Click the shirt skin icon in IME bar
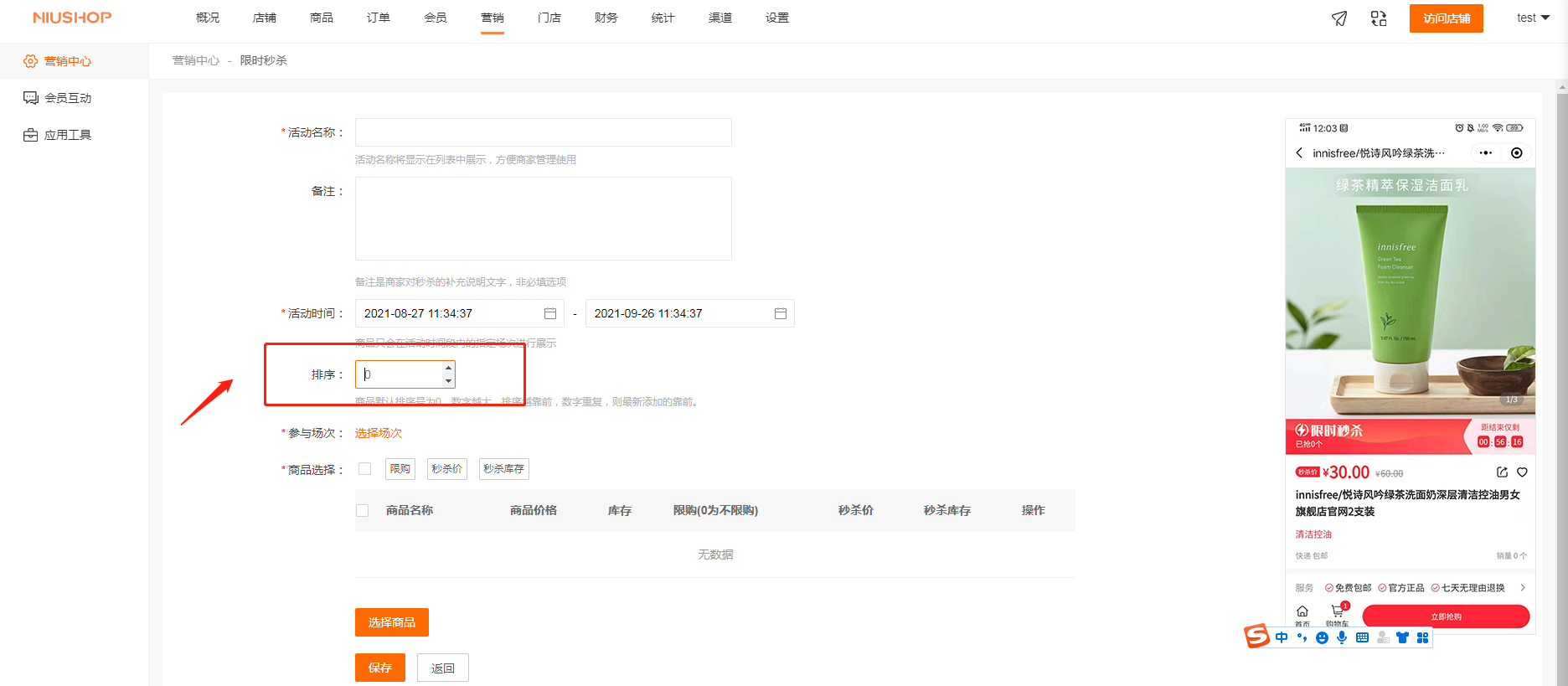 click(x=1402, y=638)
